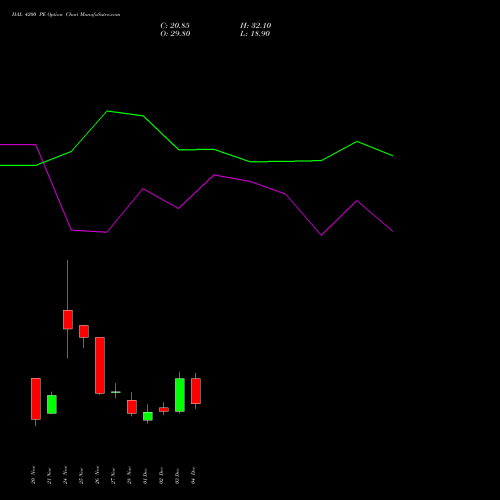Select the 01 Dec green candlestick
This screenshot has height=500, width=500.
(x=148, y=416)
